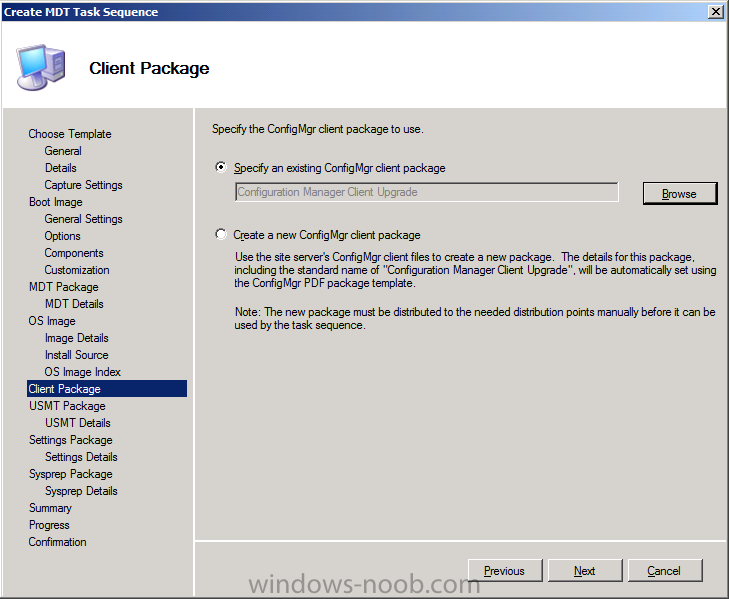Select the Components step

click(74, 253)
